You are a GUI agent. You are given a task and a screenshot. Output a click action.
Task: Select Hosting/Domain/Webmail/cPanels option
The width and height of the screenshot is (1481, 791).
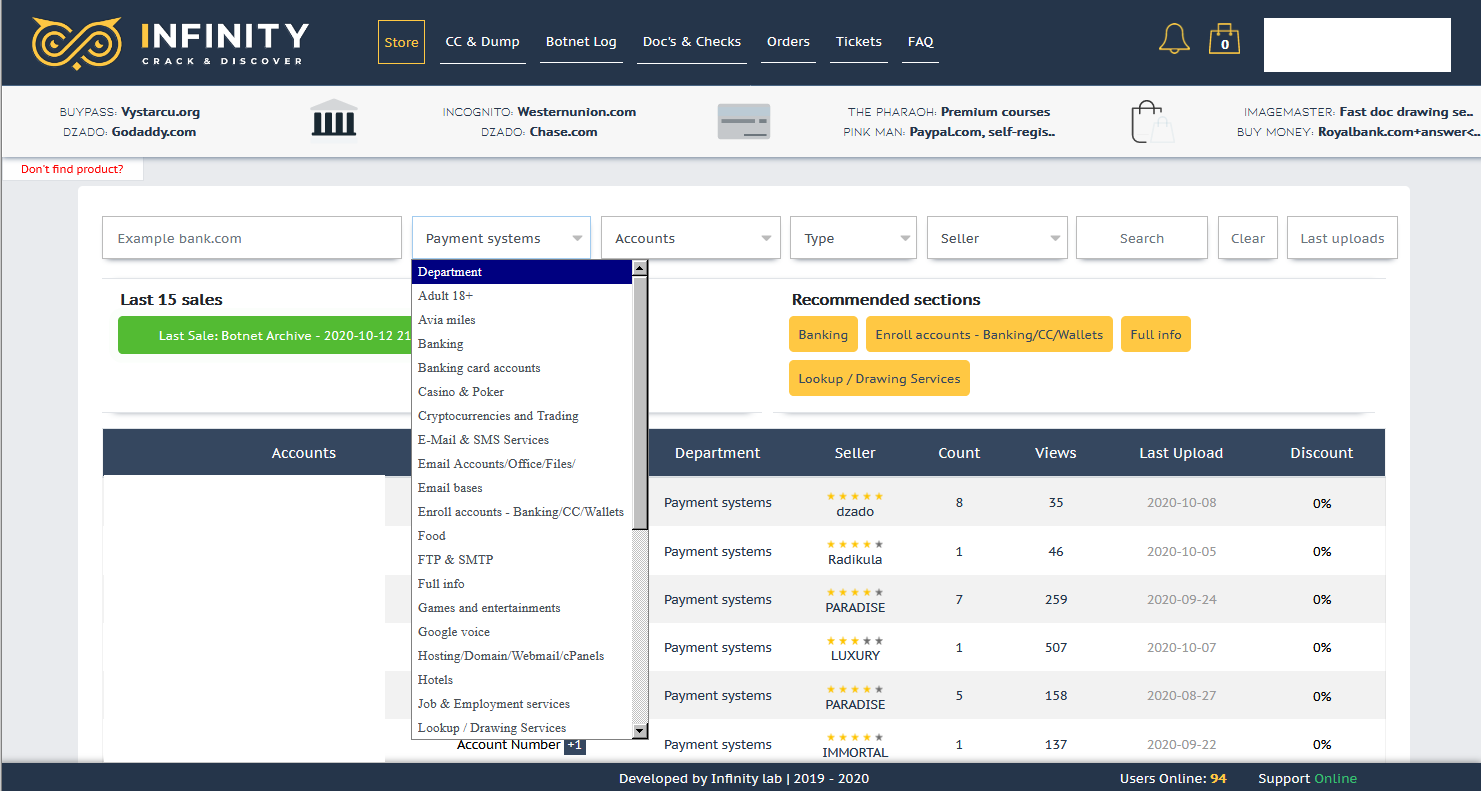pyautogui.click(x=522, y=656)
